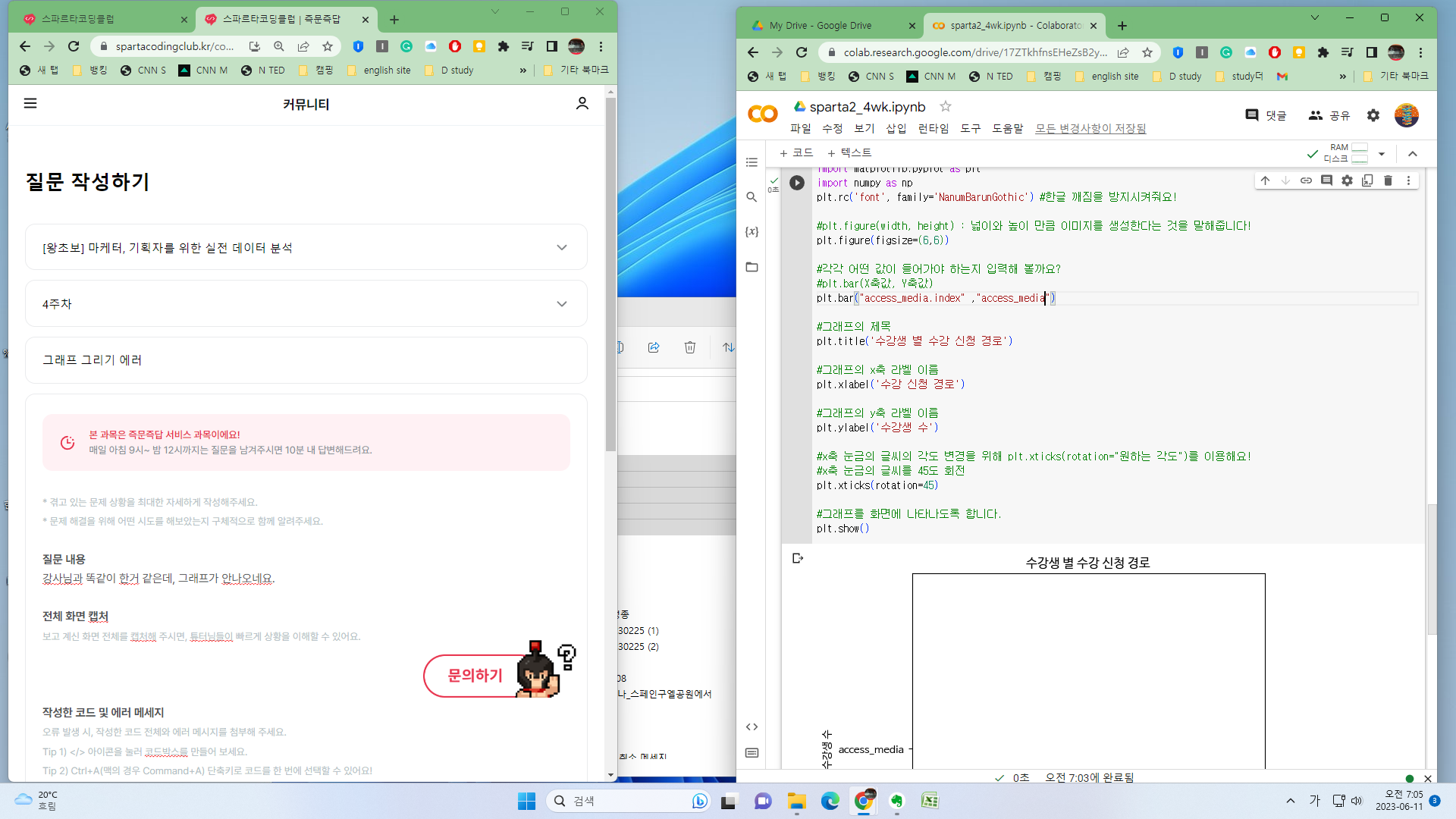The height and width of the screenshot is (819, 1456).
Task: Click Colab address bar URL
Action: click(x=974, y=52)
